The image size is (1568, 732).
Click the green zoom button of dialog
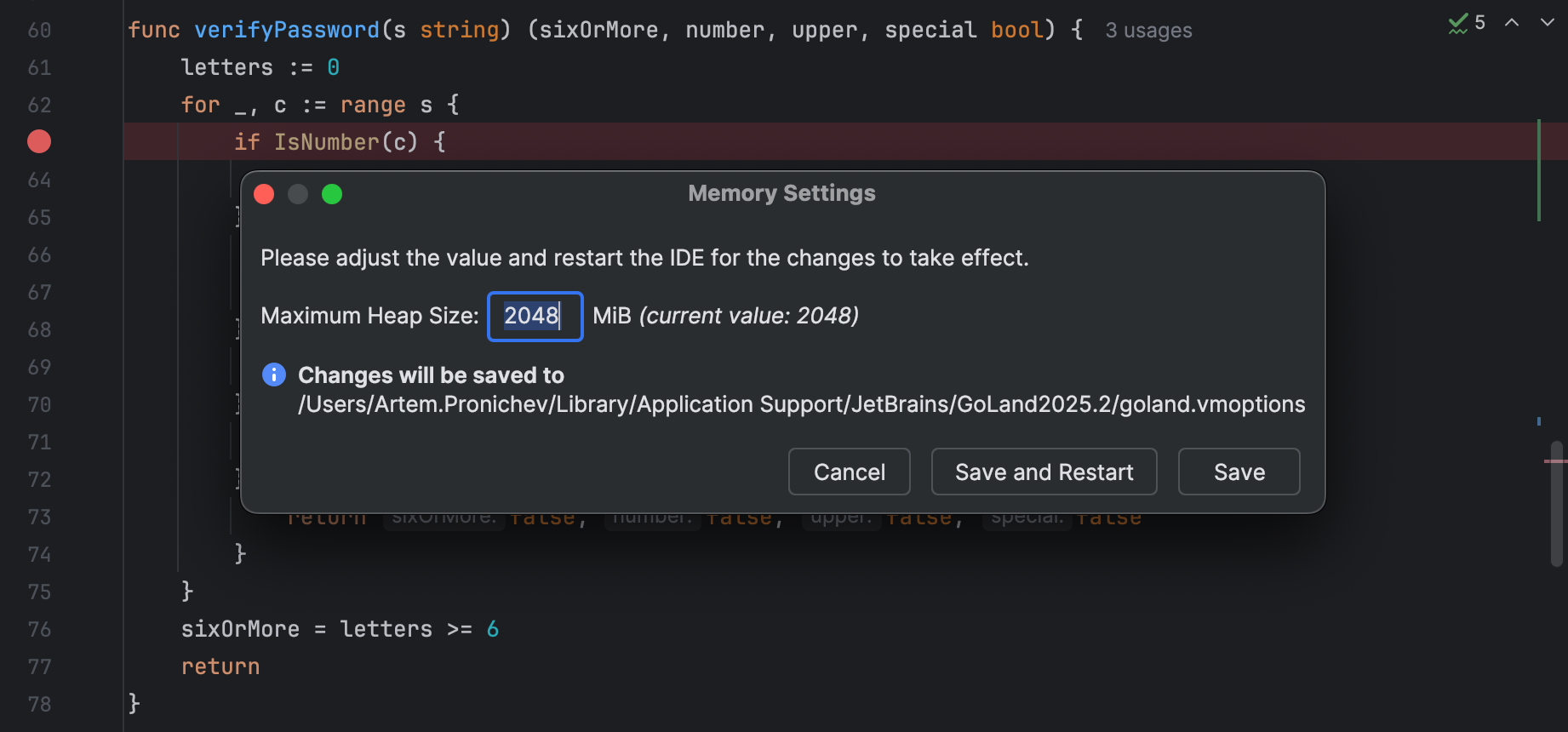(x=332, y=195)
